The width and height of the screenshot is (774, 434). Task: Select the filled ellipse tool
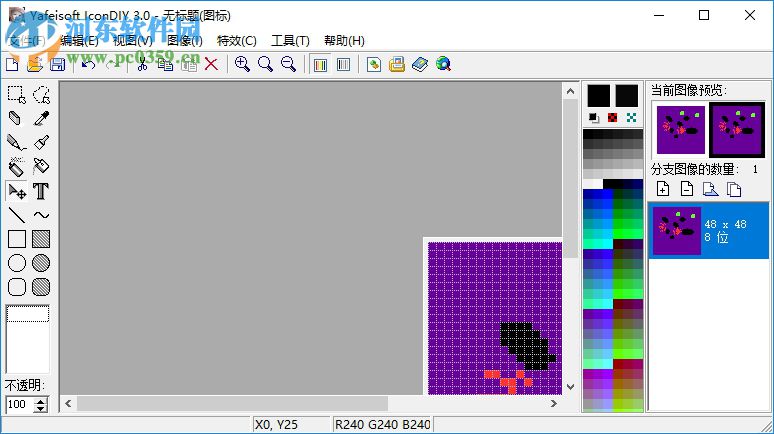coord(41,263)
